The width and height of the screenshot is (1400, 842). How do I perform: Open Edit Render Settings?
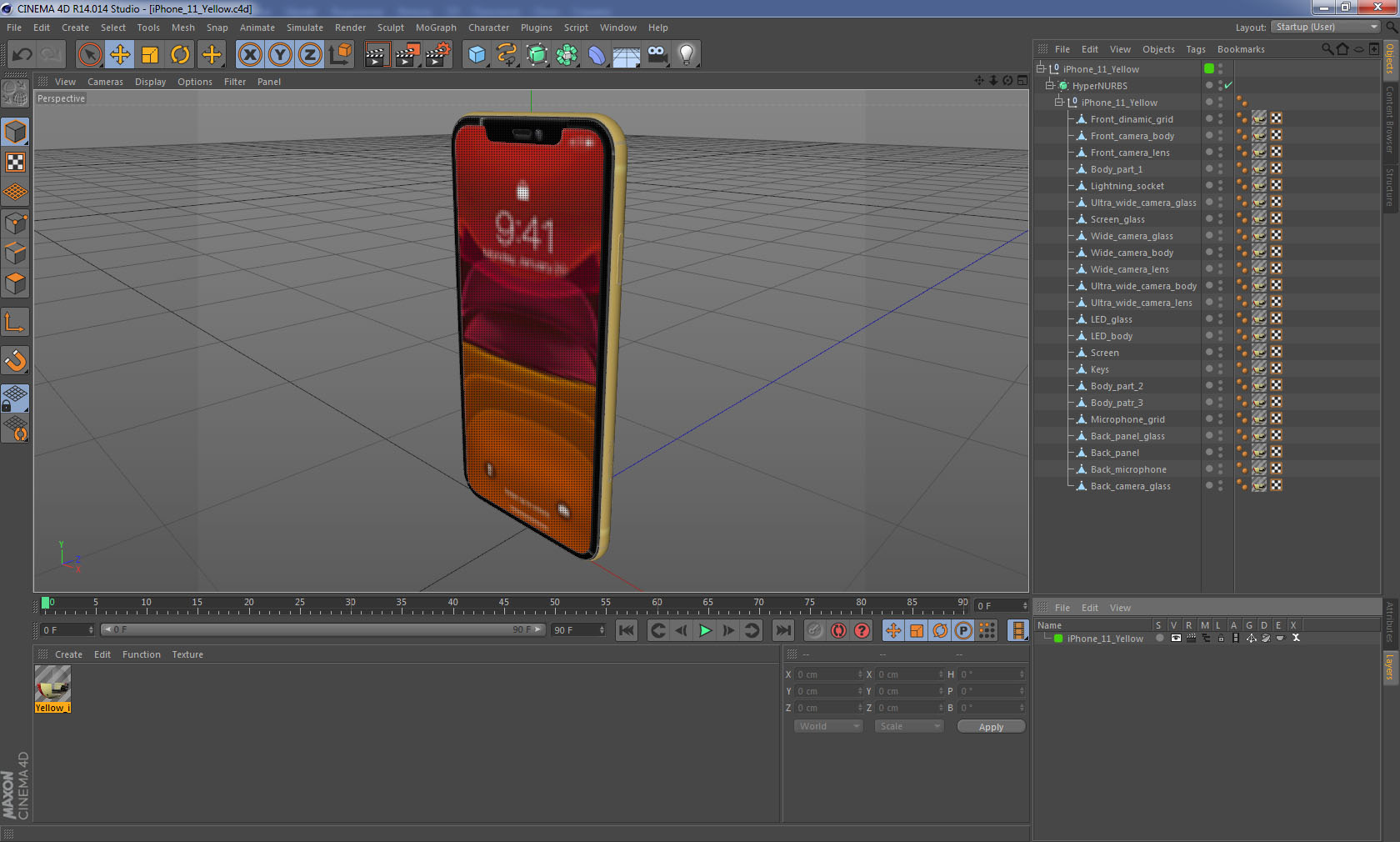(437, 55)
